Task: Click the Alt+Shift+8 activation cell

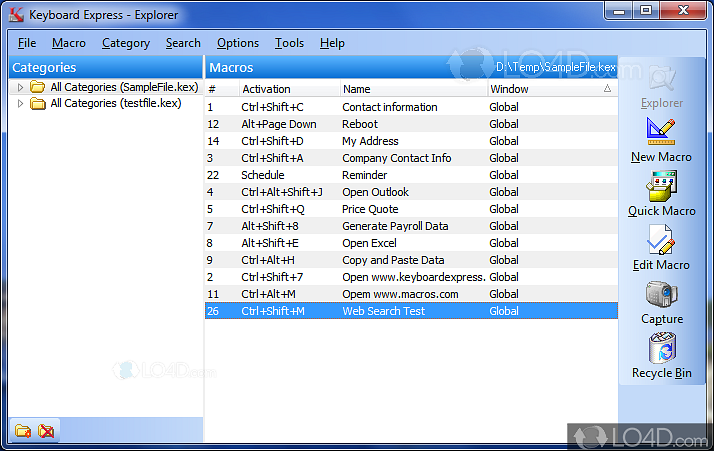Action: pyautogui.click(x=270, y=226)
